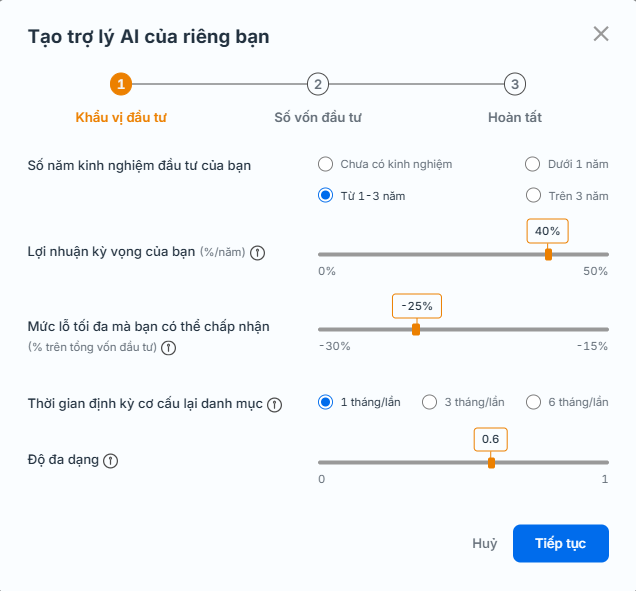Click the diversity slider handle at 0.6
This screenshot has height=591, width=636.
(x=491, y=462)
